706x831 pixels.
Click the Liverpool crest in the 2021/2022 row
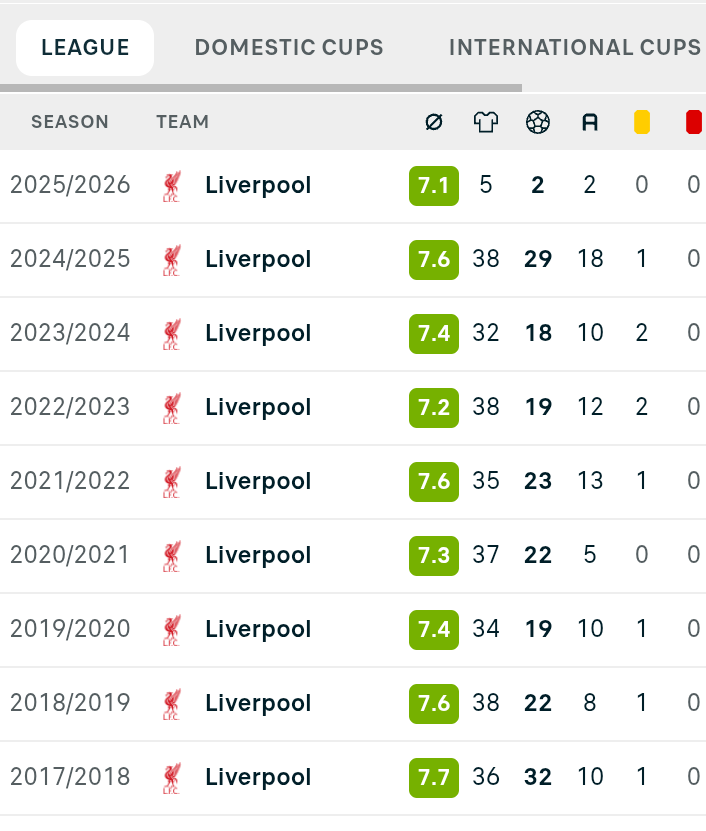[172, 482]
